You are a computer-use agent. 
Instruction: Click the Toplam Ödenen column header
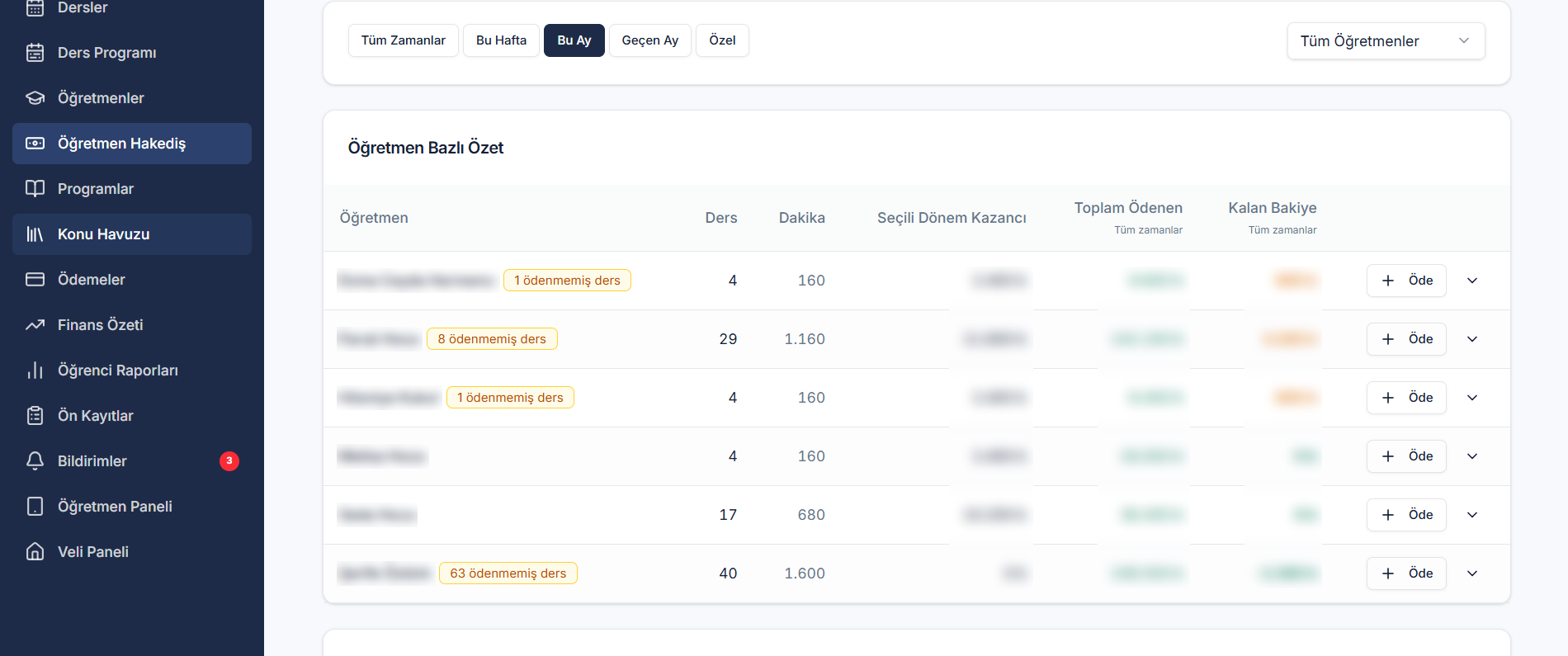click(x=1128, y=208)
